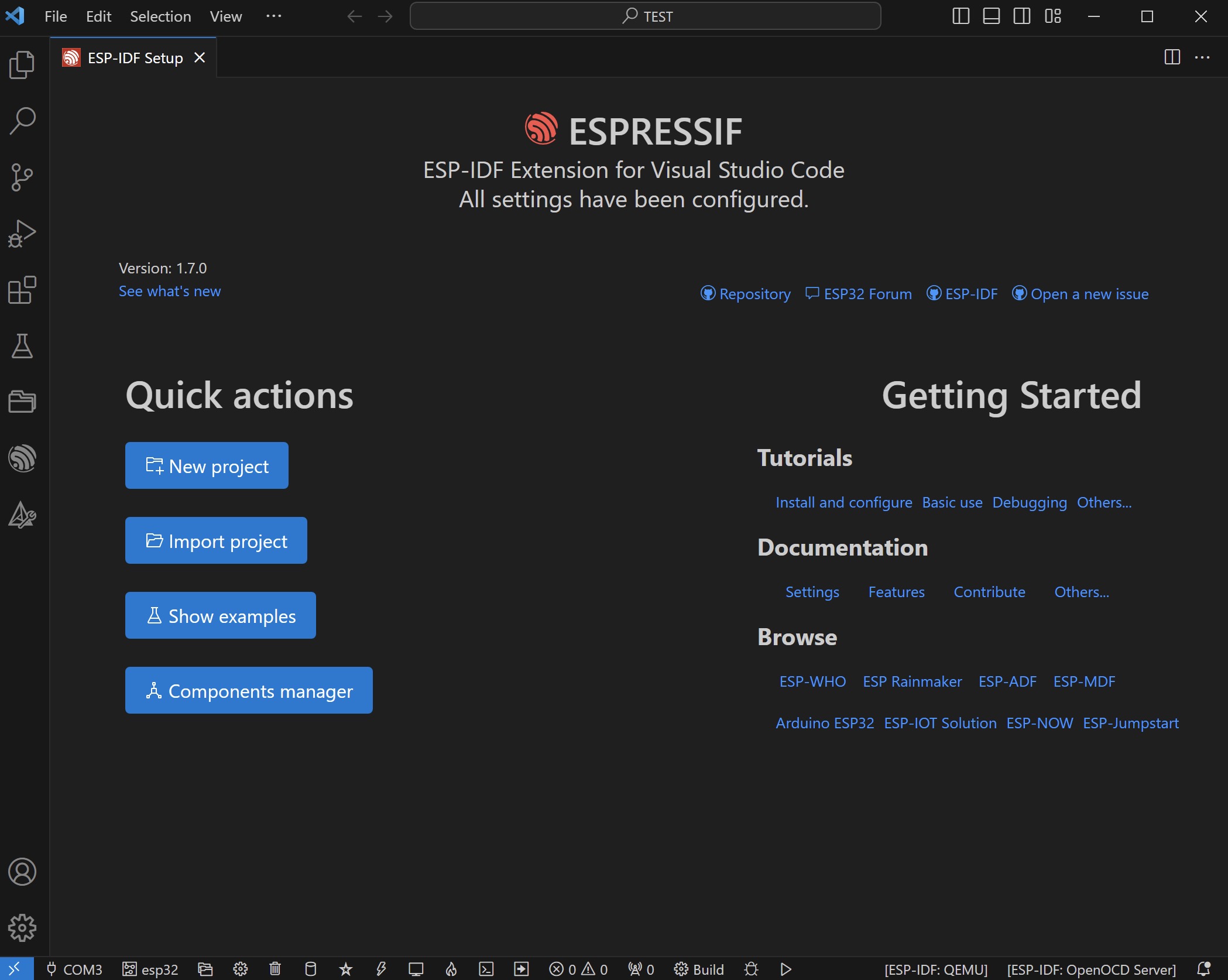Open the Open a new issue link
Image resolution: width=1228 pixels, height=980 pixels.
pyautogui.click(x=1080, y=294)
